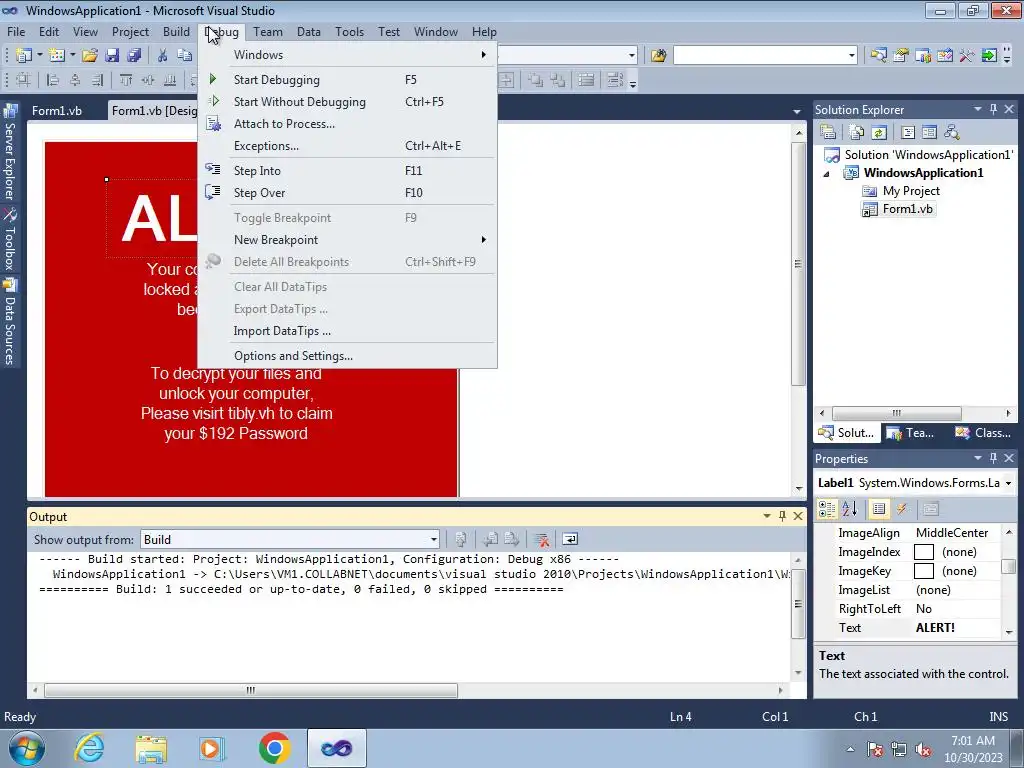Toggle auto-hide pin on Properties panel

pos(993,458)
